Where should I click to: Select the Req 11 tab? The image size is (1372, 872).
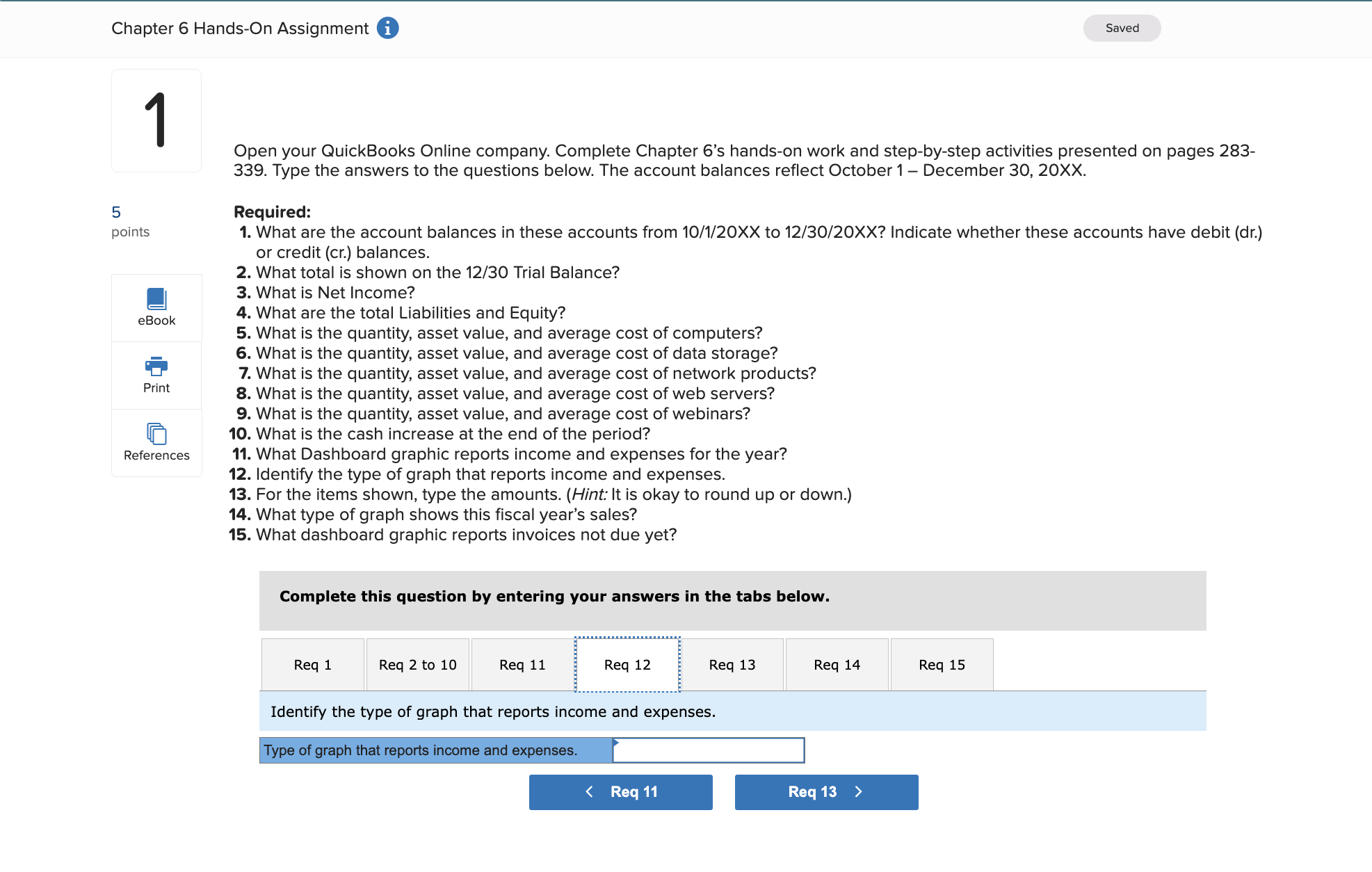[x=522, y=664]
